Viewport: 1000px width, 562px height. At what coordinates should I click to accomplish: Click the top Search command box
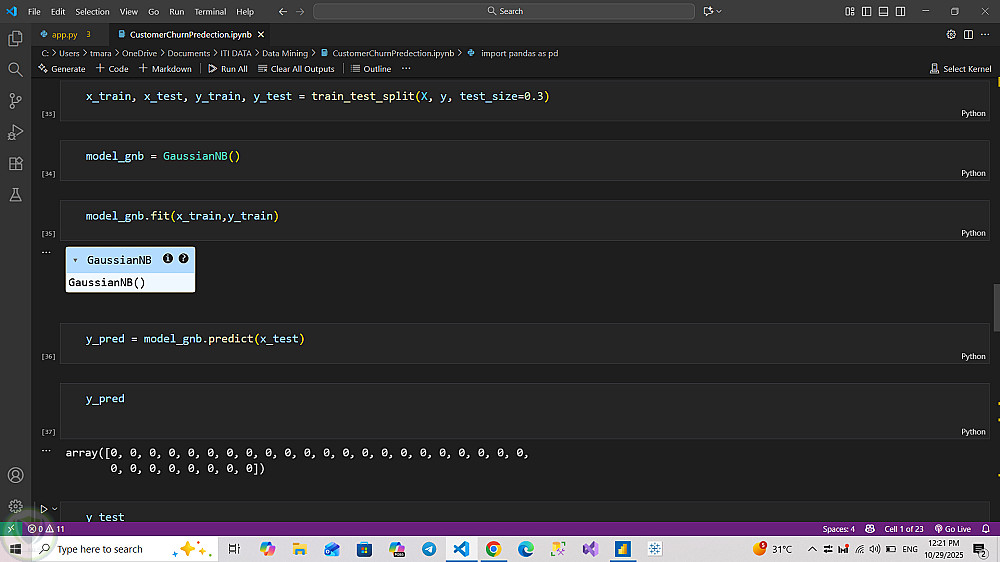click(x=504, y=11)
